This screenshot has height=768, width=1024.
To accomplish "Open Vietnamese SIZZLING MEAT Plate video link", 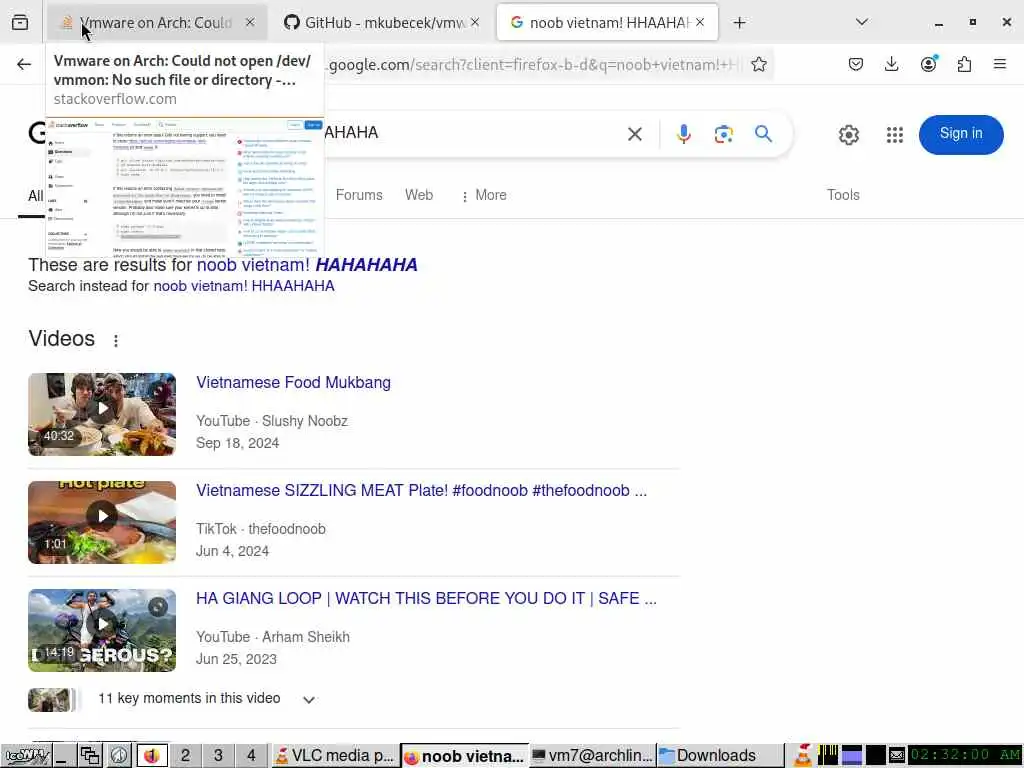I will [x=421, y=490].
